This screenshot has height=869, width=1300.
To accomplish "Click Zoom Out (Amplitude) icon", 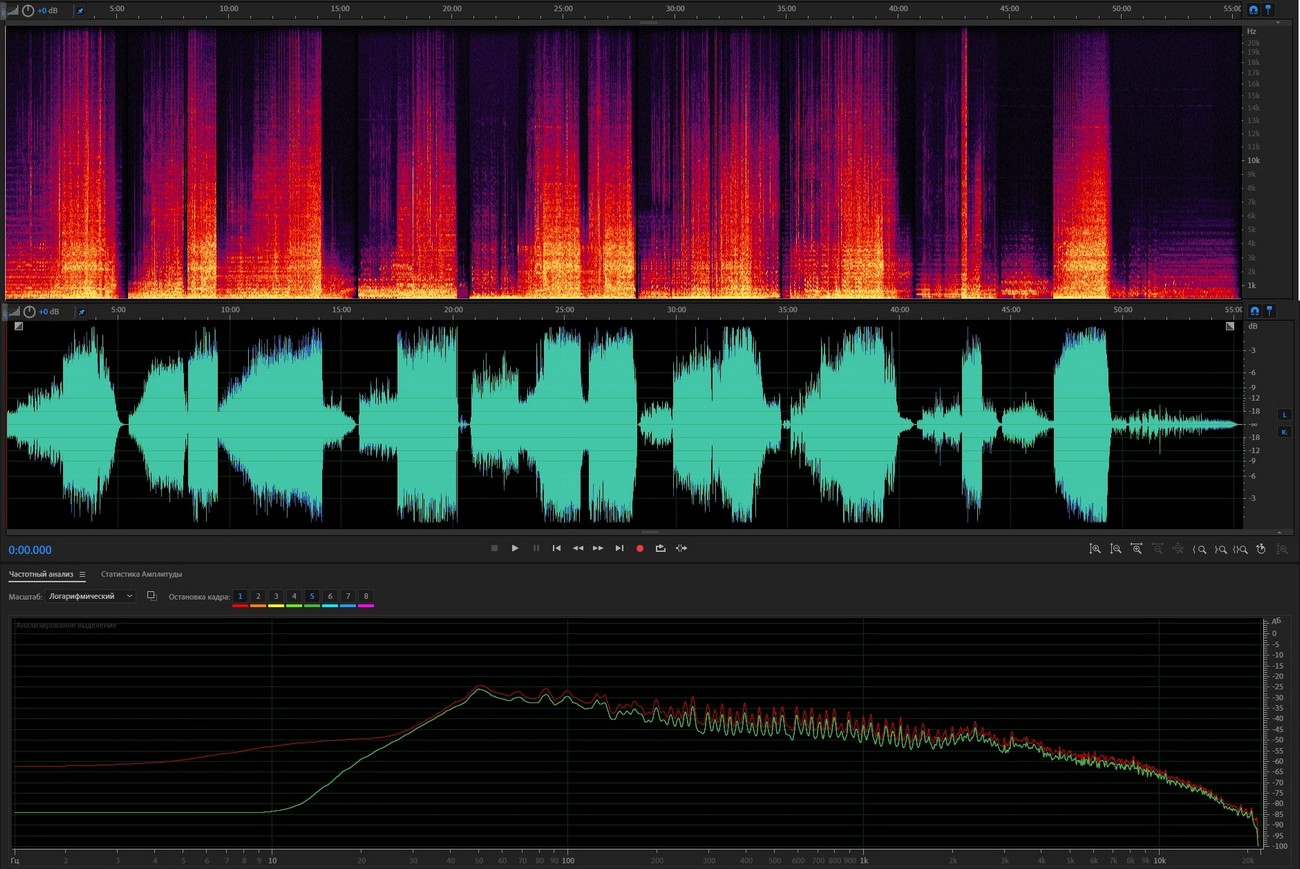I will pyautogui.click(x=1116, y=549).
